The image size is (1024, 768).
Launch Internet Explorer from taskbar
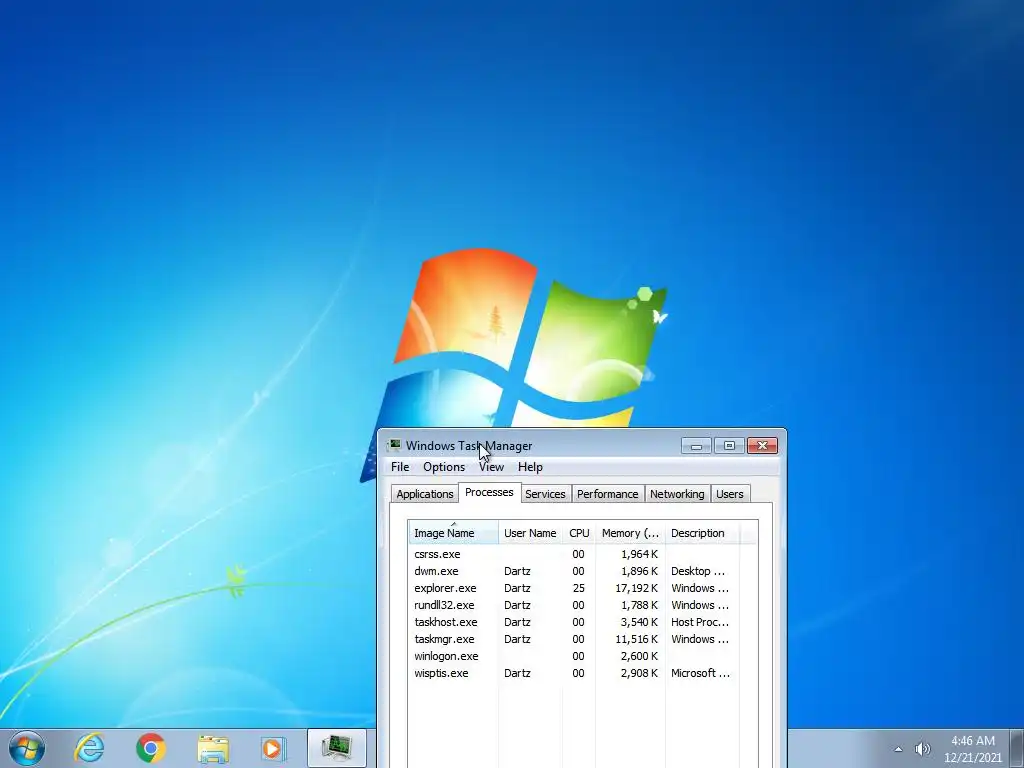click(89, 748)
